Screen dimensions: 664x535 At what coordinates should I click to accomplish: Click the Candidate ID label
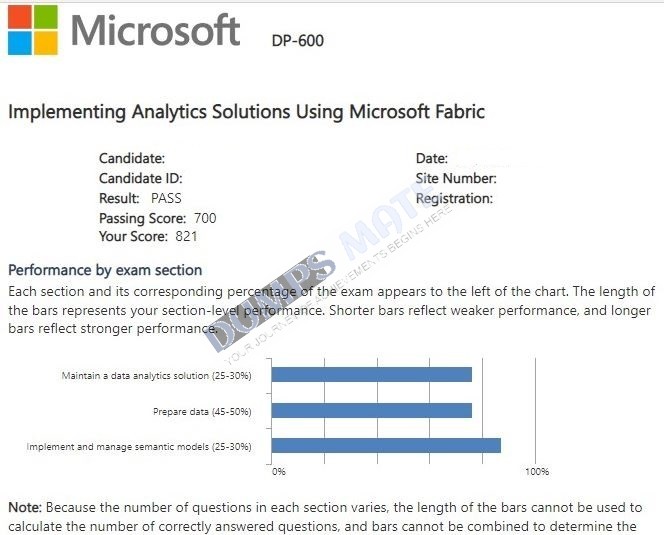coord(141,178)
